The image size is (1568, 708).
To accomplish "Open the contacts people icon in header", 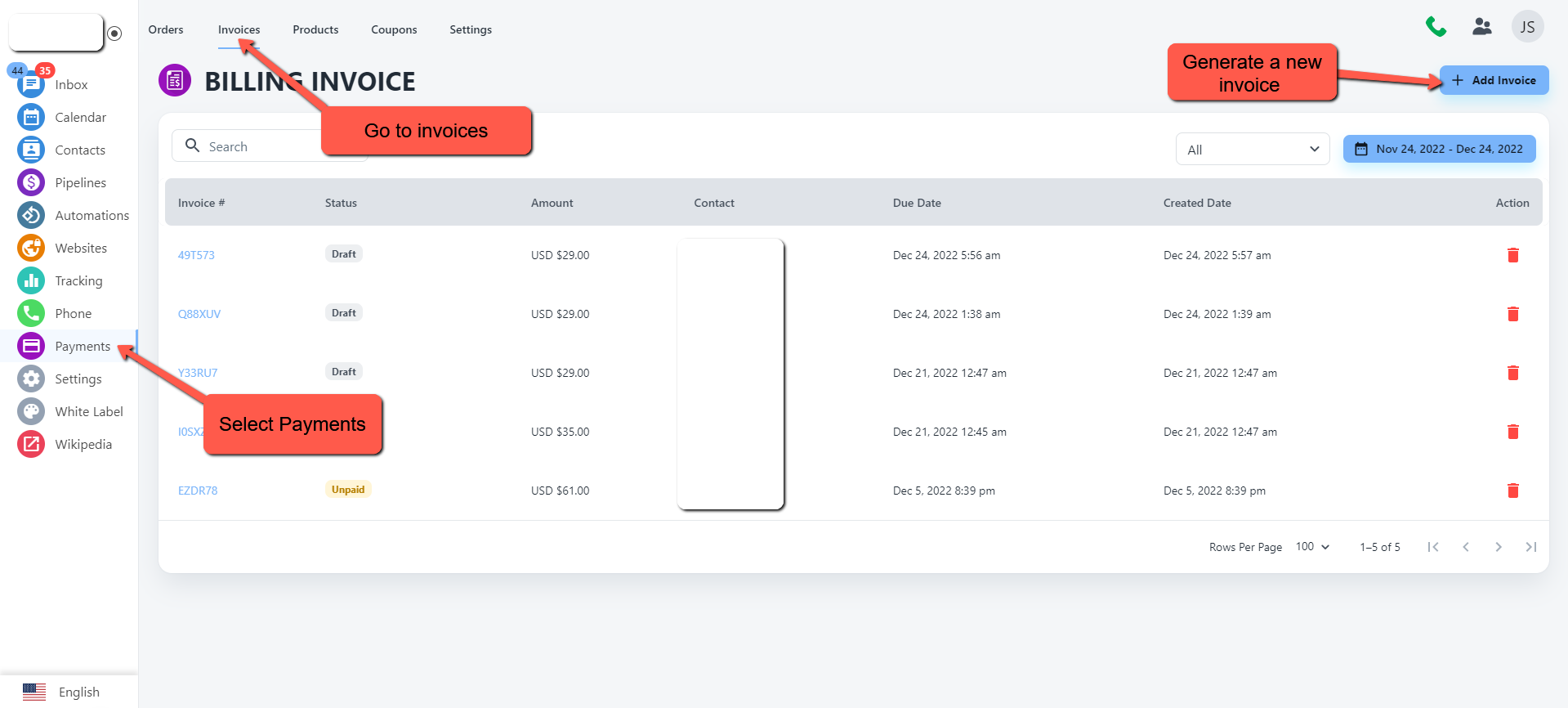I will tap(1481, 27).
